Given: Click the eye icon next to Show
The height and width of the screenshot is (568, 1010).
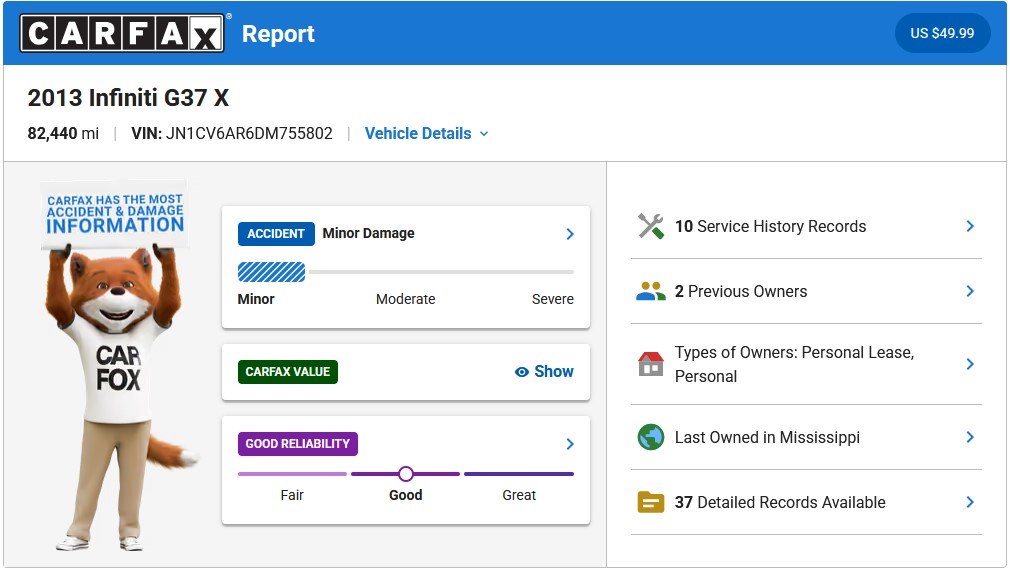Looking at the screenshot, I should click(x=522, y=372).
